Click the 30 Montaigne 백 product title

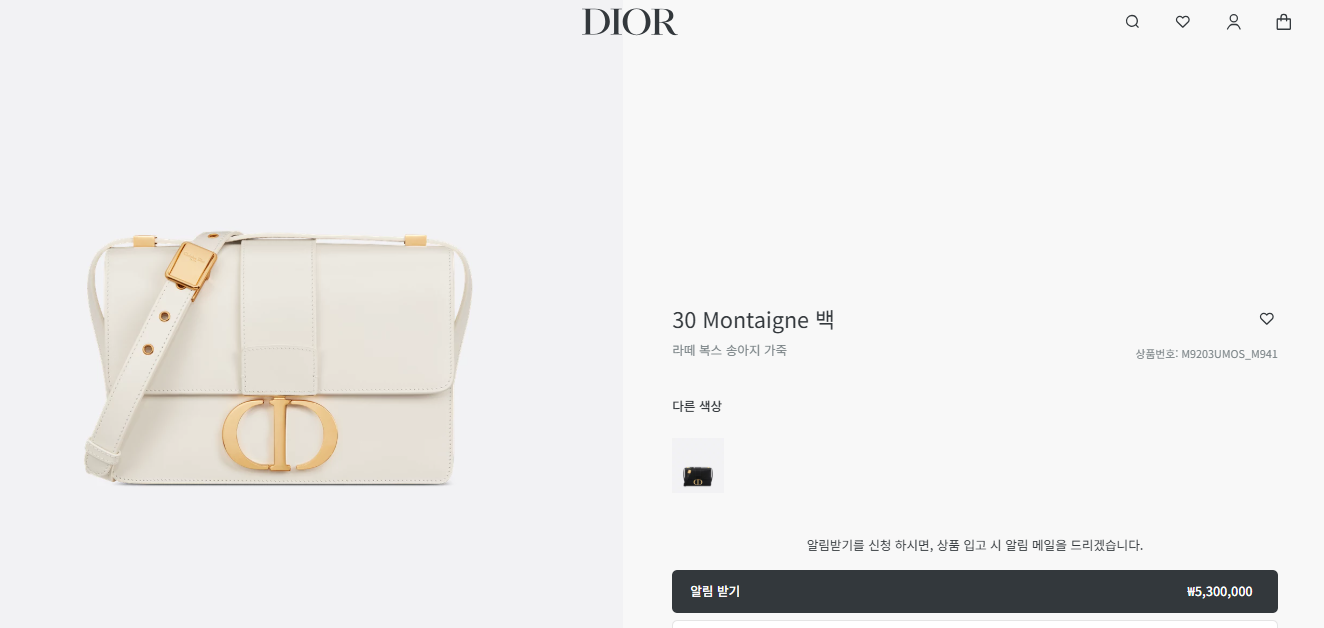click(753, 320)
